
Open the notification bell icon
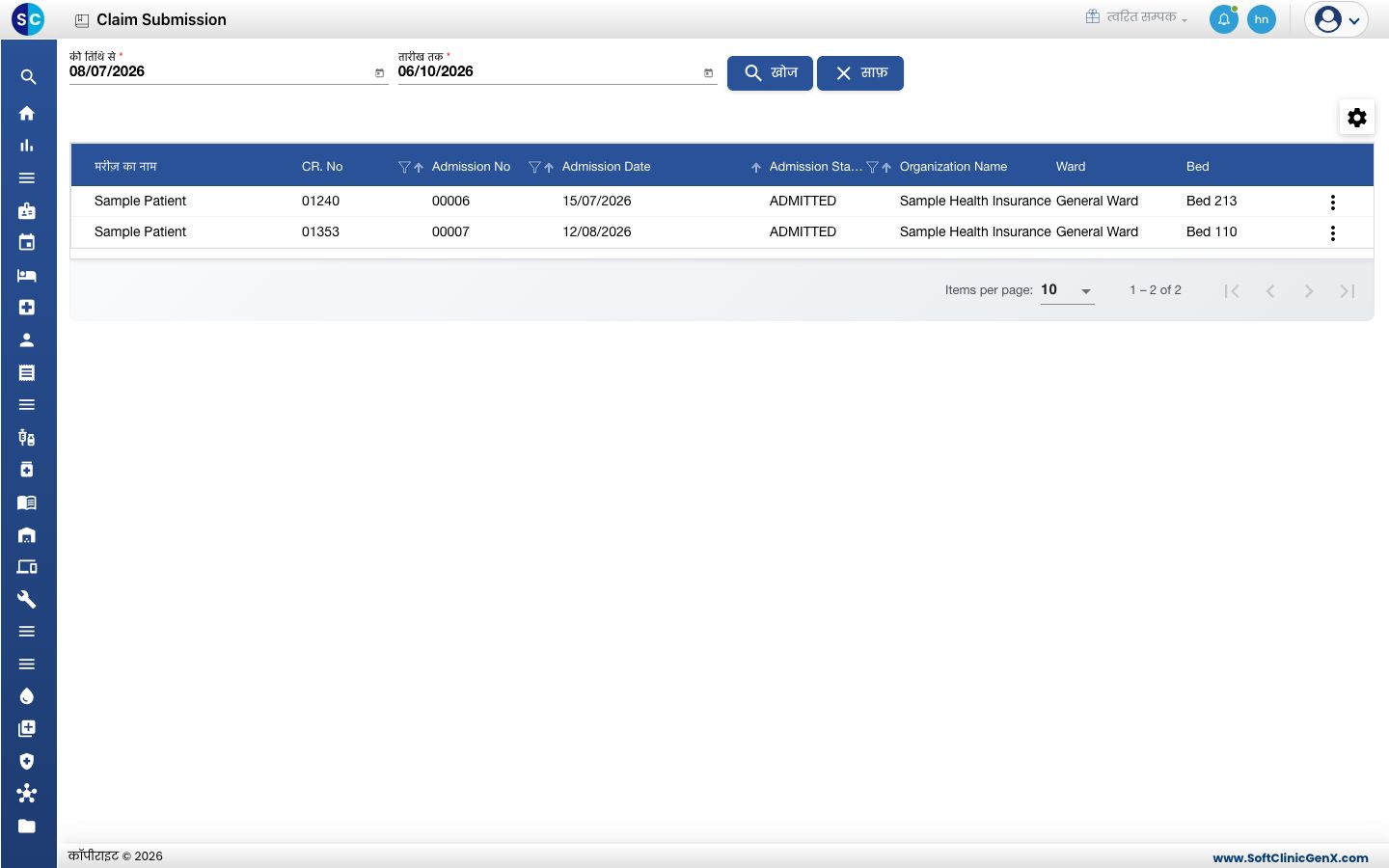point(1224,19)
